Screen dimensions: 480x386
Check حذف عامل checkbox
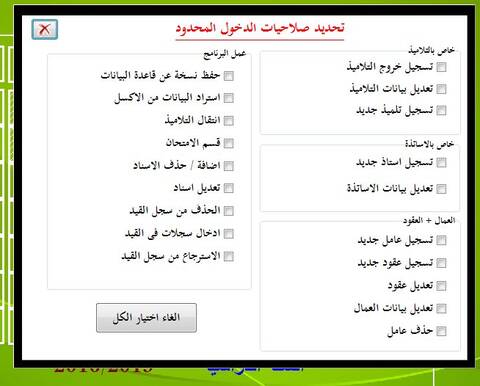(441, 331)
